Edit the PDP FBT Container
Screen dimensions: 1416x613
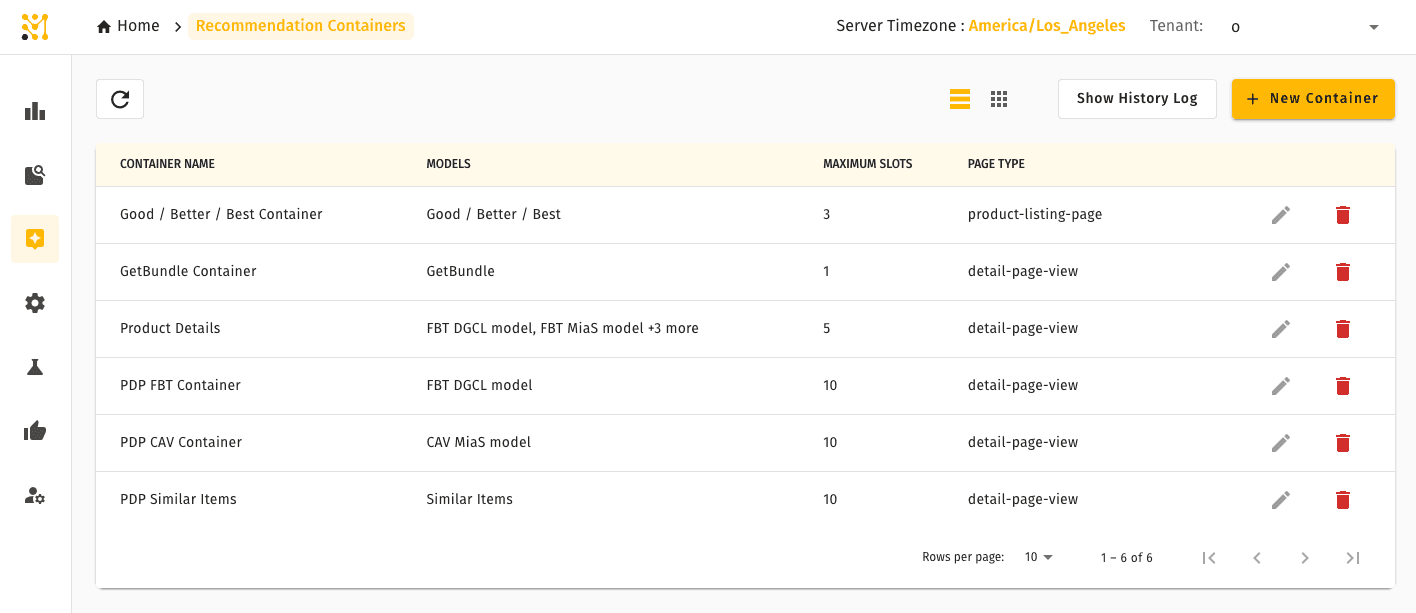pos(1281,386)
